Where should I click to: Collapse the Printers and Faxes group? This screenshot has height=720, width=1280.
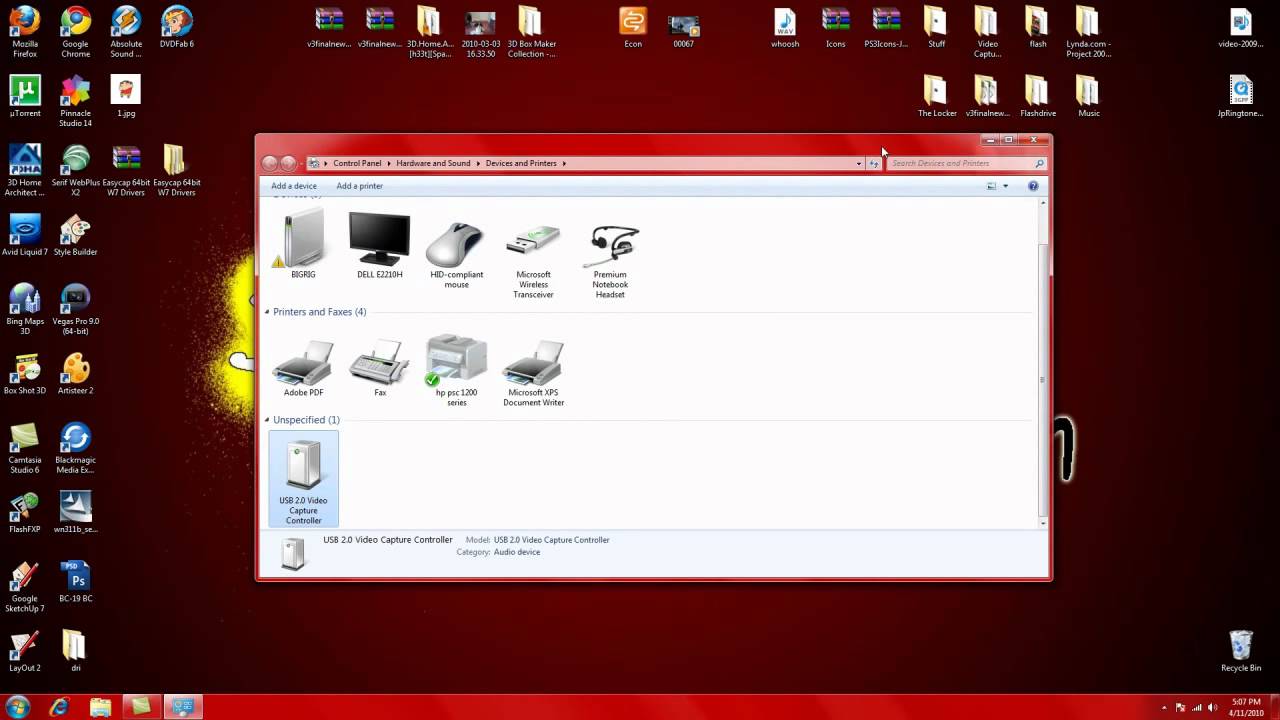tap(268, 312)
